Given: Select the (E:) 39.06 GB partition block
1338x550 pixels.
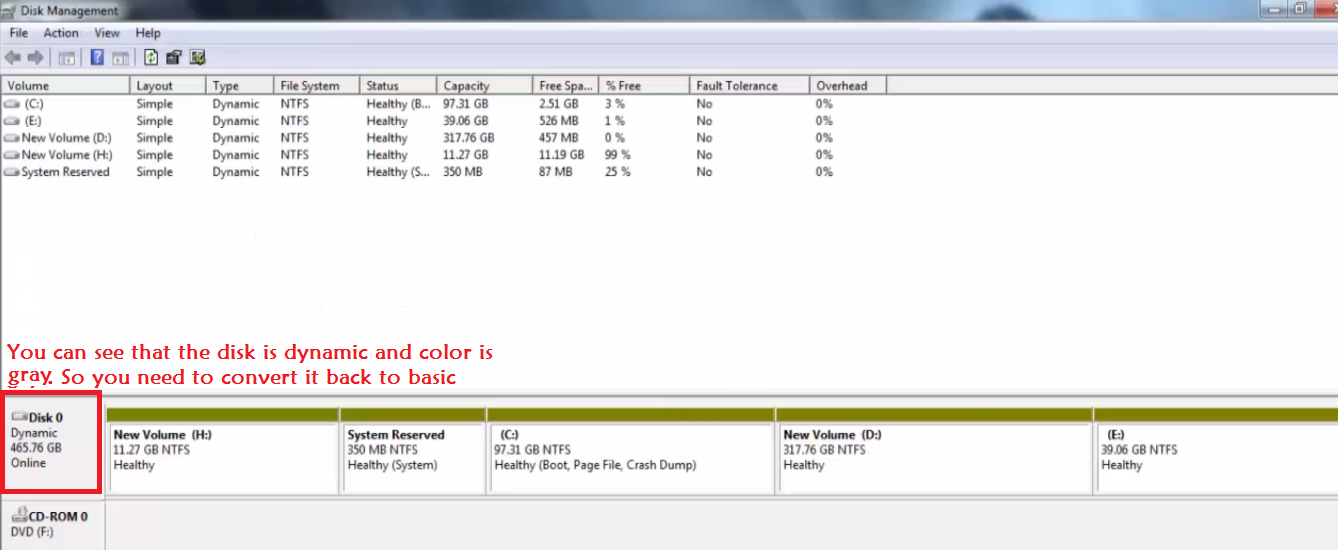Looking at the screenshot, I should [1216, 450].
